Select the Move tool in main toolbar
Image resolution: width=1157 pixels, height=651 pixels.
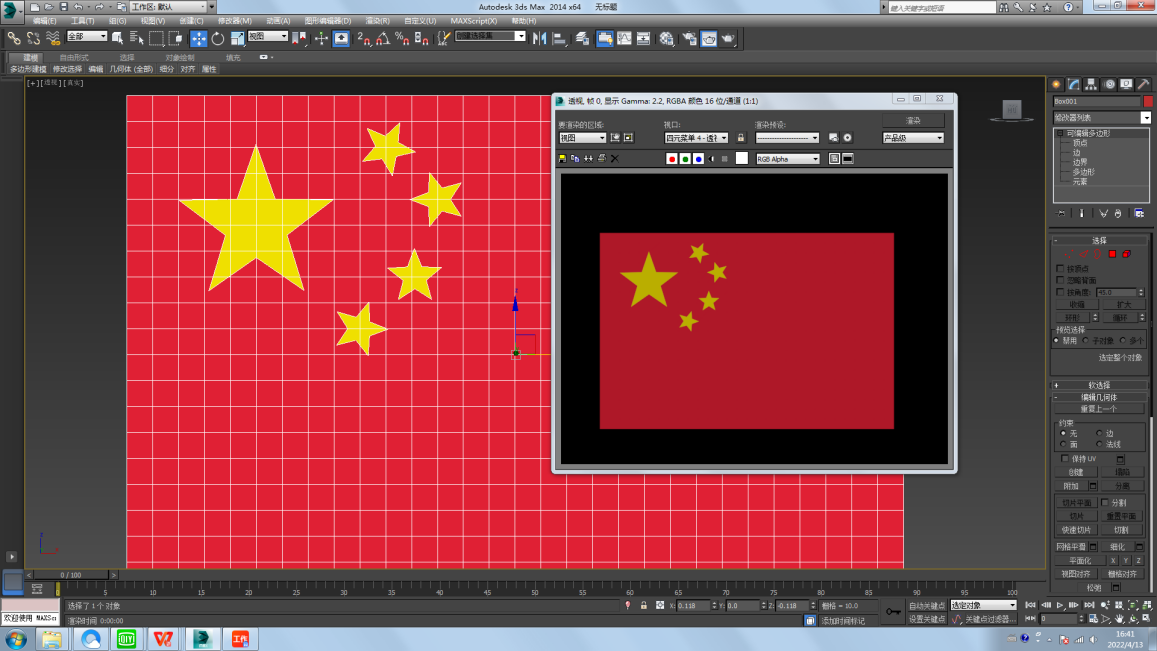(x=198, y=38)
